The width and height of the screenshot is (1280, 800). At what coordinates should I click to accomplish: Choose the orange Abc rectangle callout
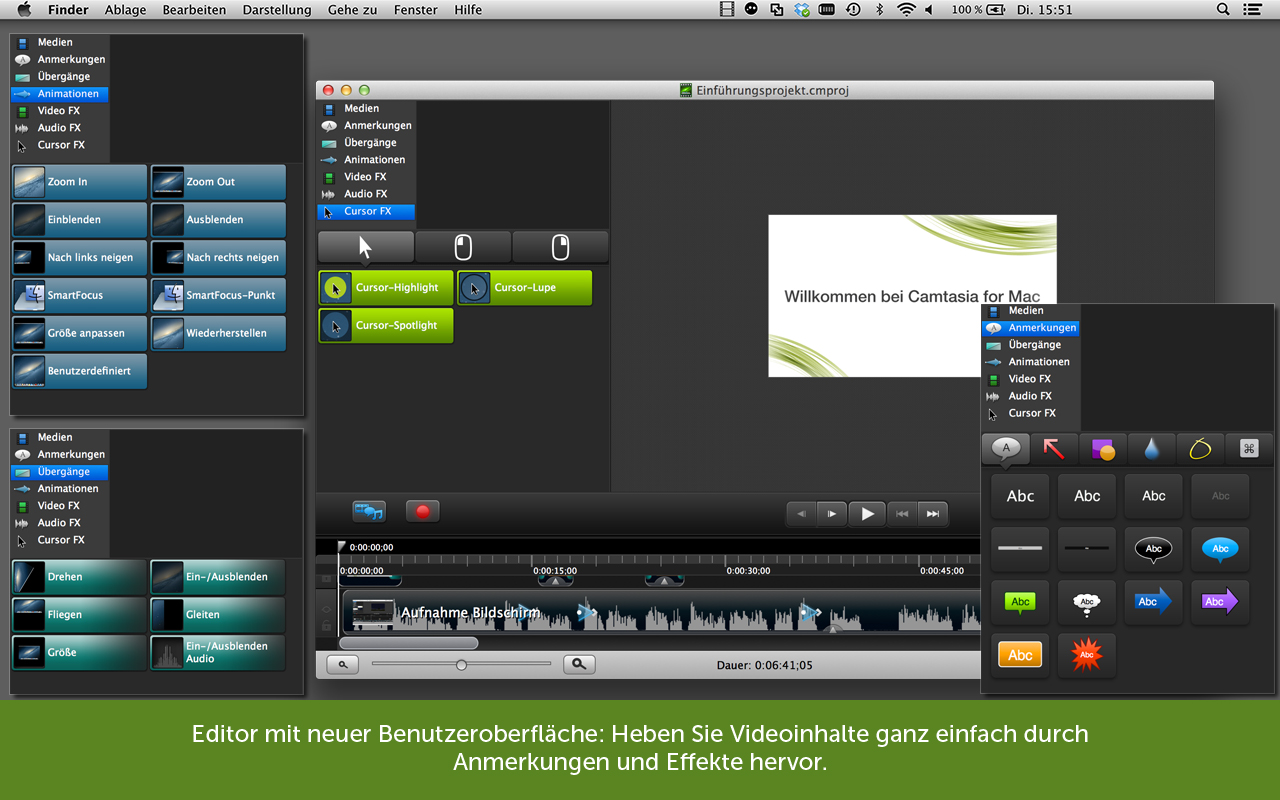pos(1020,655)
